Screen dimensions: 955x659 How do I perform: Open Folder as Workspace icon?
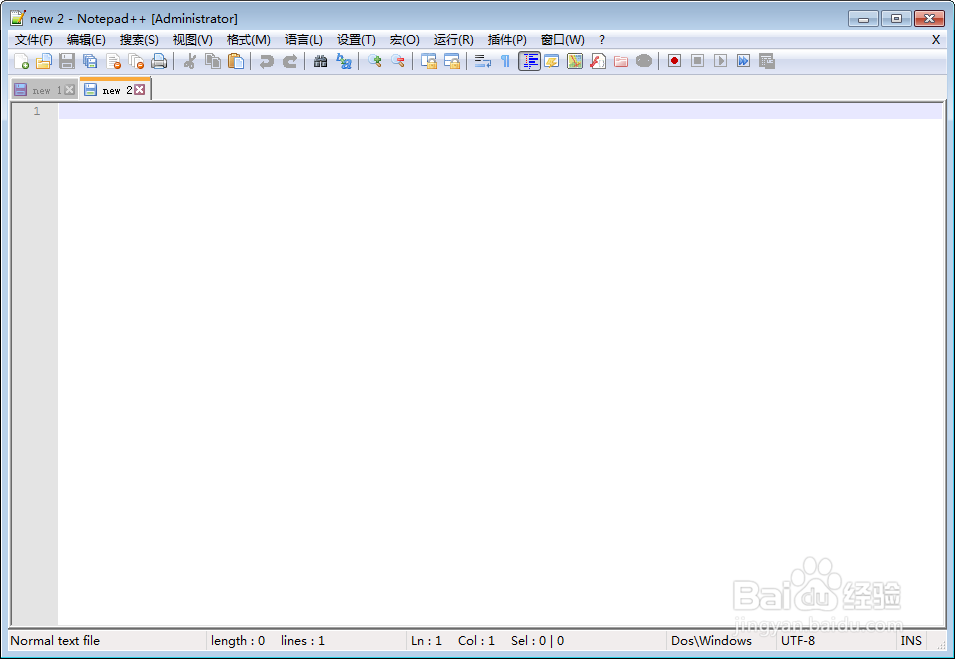(621, 61)
